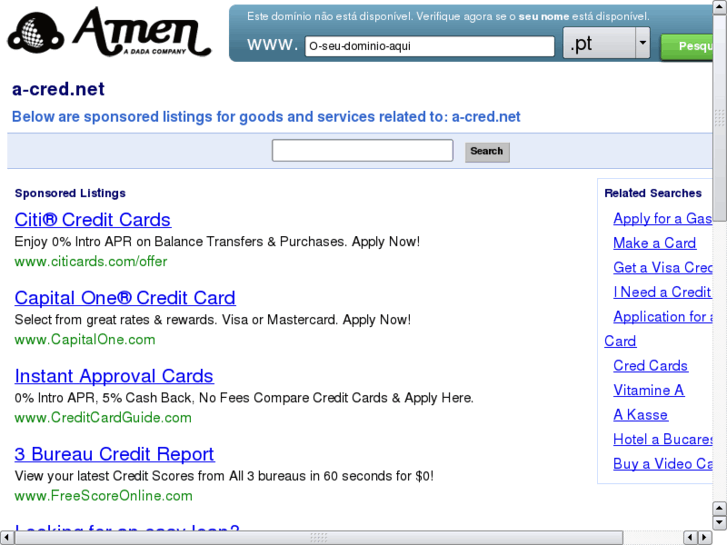The width and height of the screenshot is (727, 545).
Task: Open the Capital One® Credit Card link
Action: click(125, 298)
